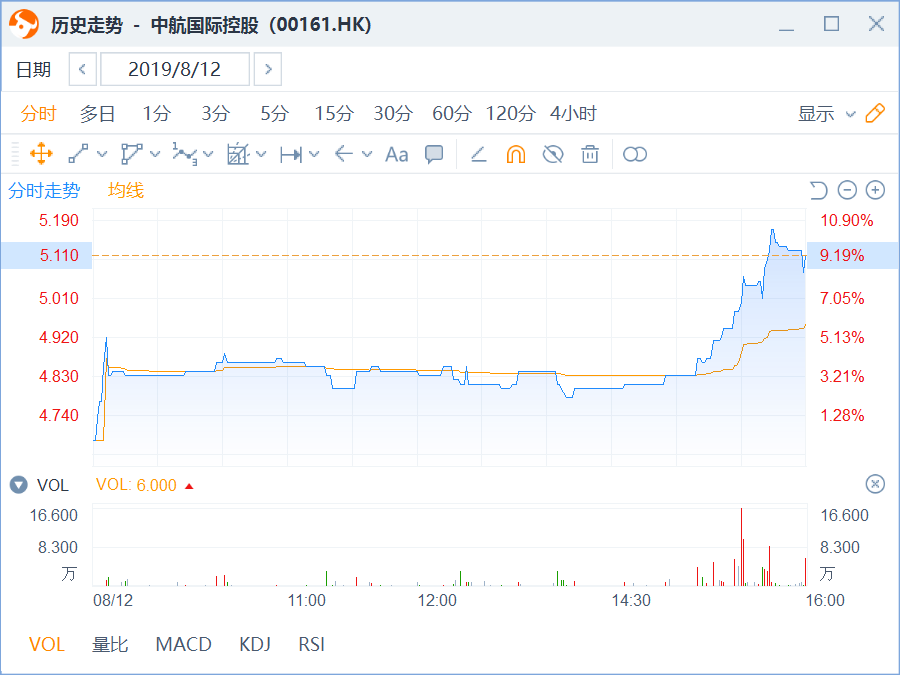Open the 显示 display dropdown
This screenshot has height=675, width=900.
(827, 114)
